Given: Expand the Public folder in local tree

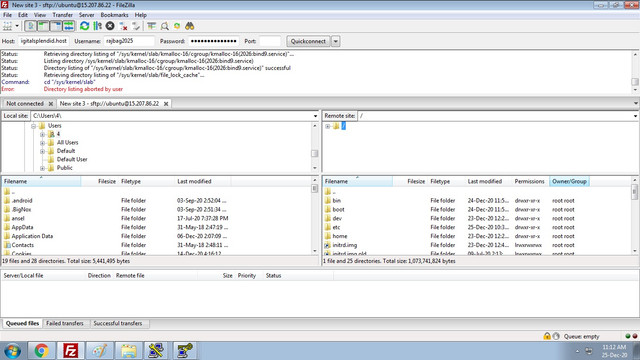Looking at the screenshot, I should click(42, 168).
